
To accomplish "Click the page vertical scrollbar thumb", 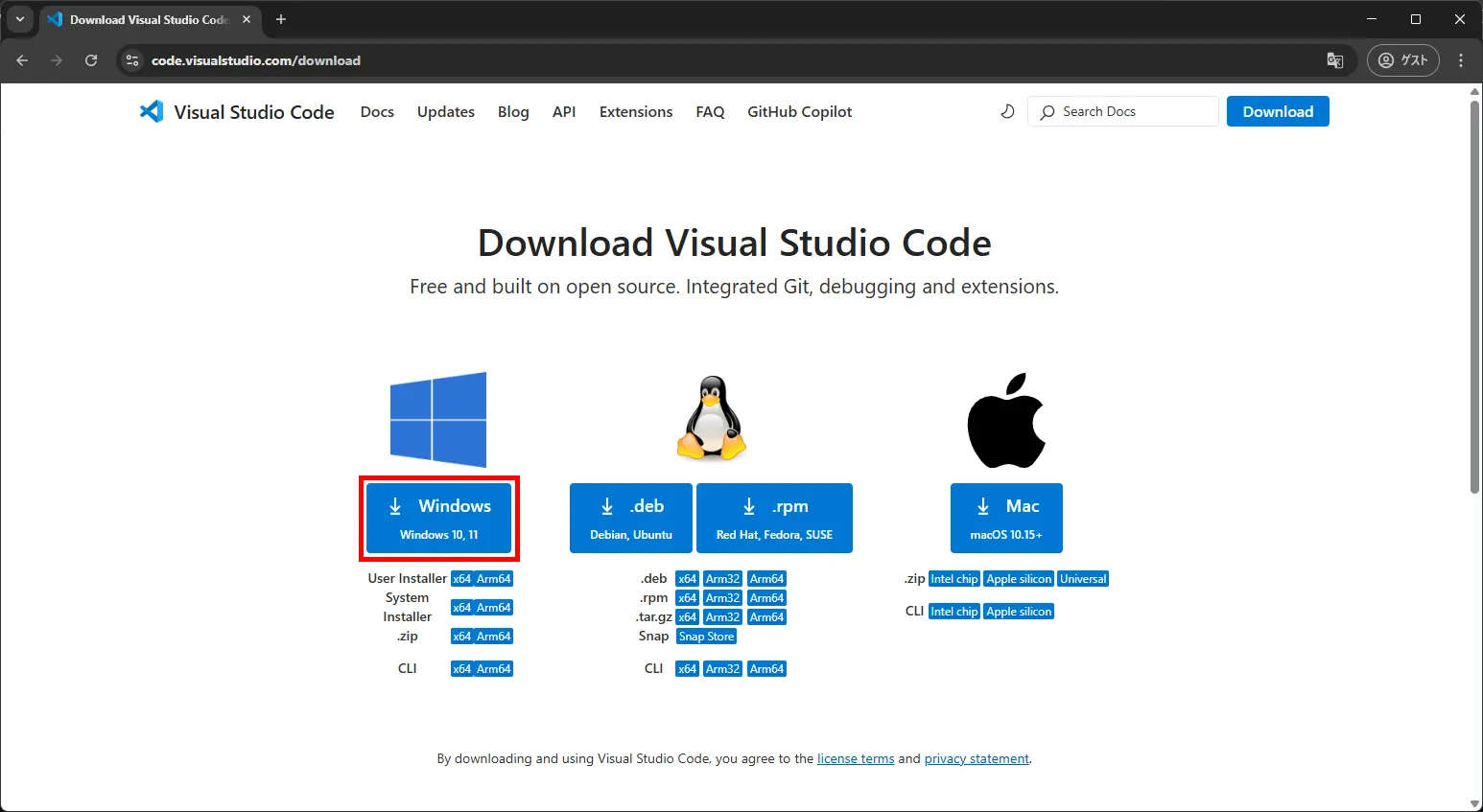I will click(1475, 296).
